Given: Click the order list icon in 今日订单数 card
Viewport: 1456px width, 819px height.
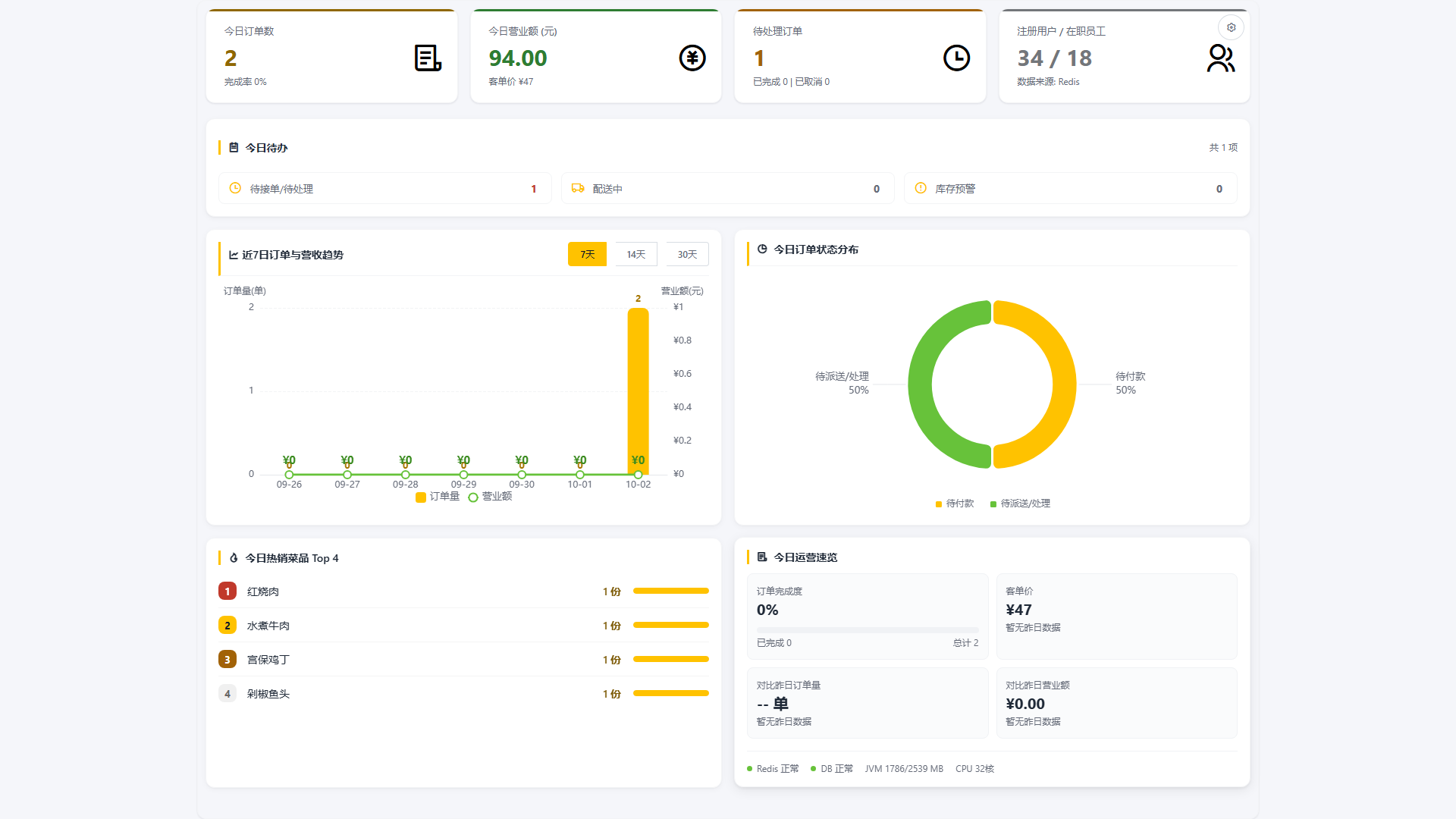Looking at the screenshot, I should 428,58.
